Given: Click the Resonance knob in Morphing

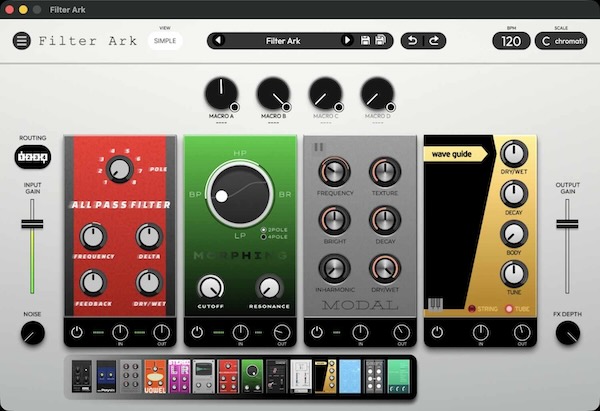Looking at the screenshot, I should 269,288.
